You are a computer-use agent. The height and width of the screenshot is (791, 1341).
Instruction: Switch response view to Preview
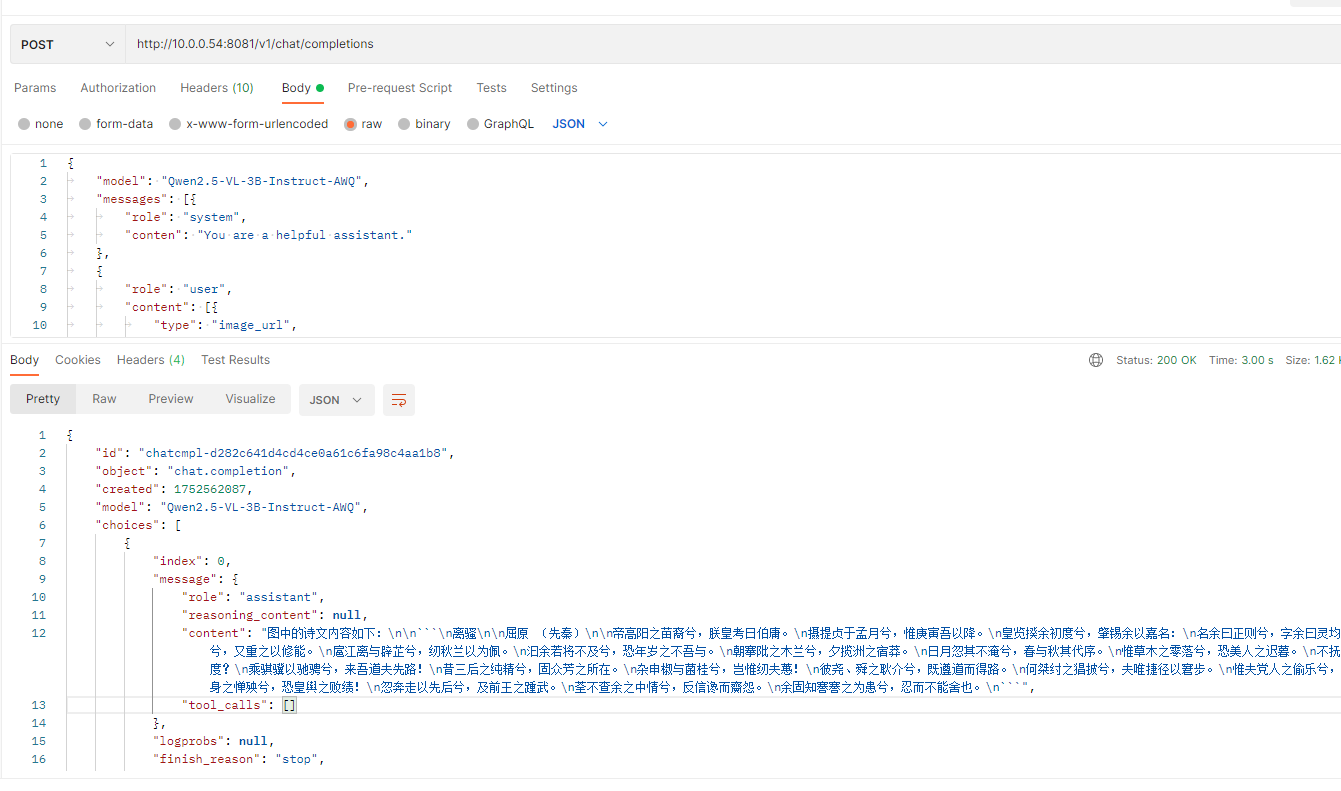tap(171, 399)
